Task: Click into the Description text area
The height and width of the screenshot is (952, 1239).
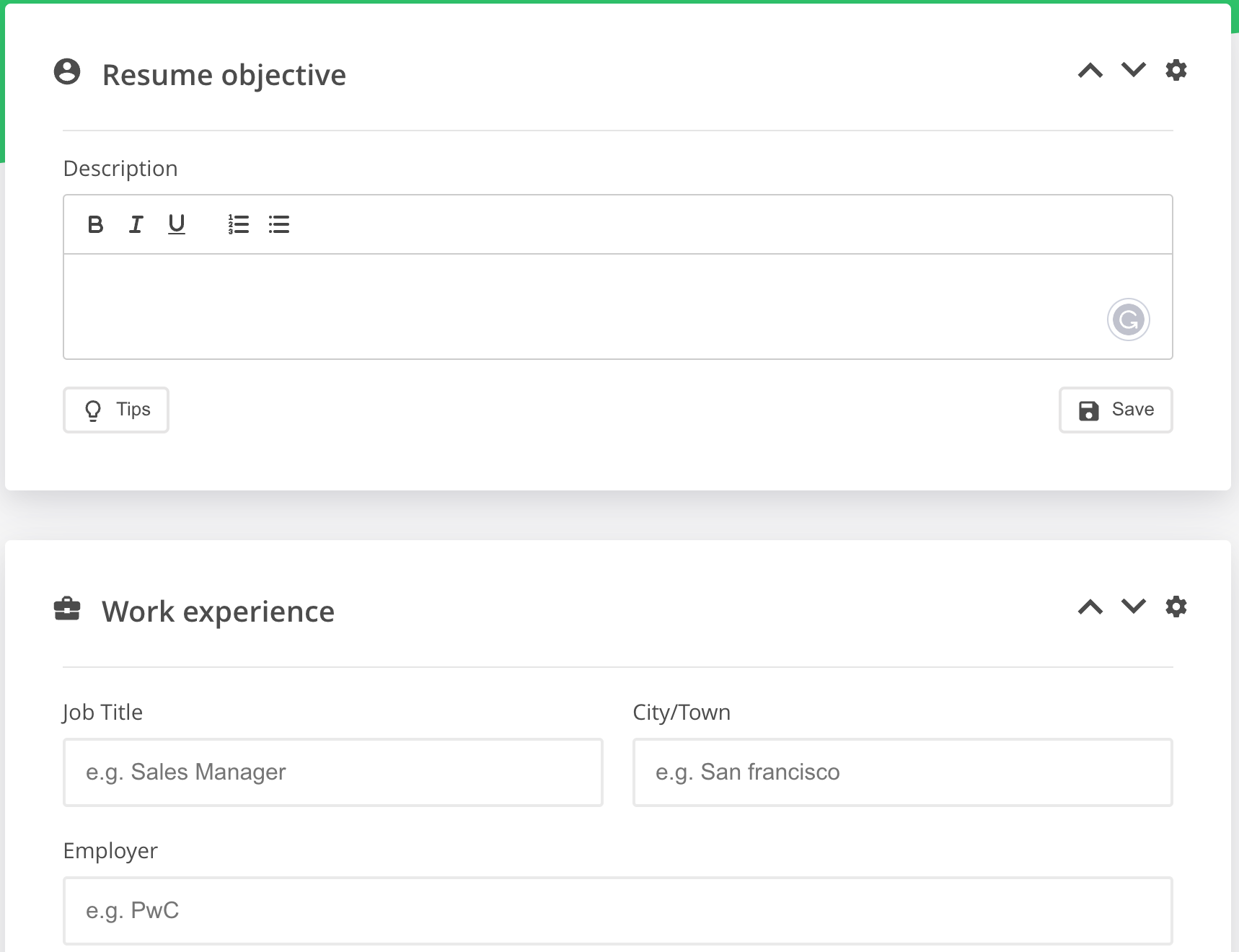Action: (577, 307)
